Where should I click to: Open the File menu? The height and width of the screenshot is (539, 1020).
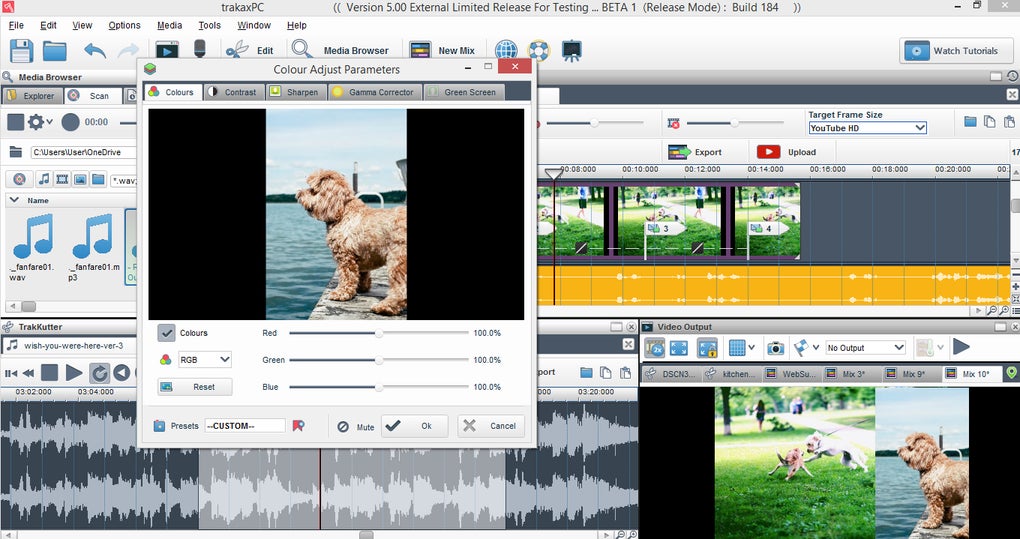tap(16, 25)
